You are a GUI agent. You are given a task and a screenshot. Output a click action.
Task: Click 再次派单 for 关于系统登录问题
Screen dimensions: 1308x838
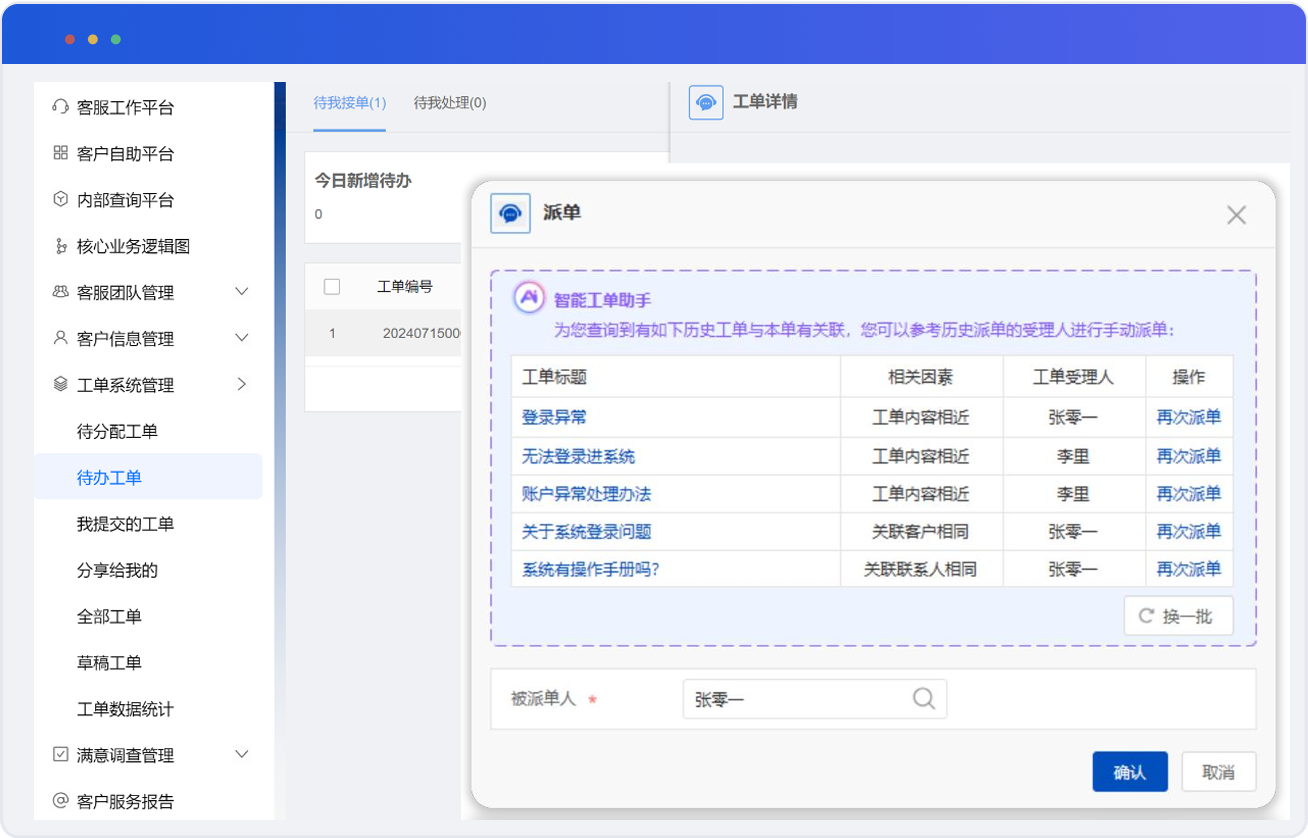[1189, 531]
